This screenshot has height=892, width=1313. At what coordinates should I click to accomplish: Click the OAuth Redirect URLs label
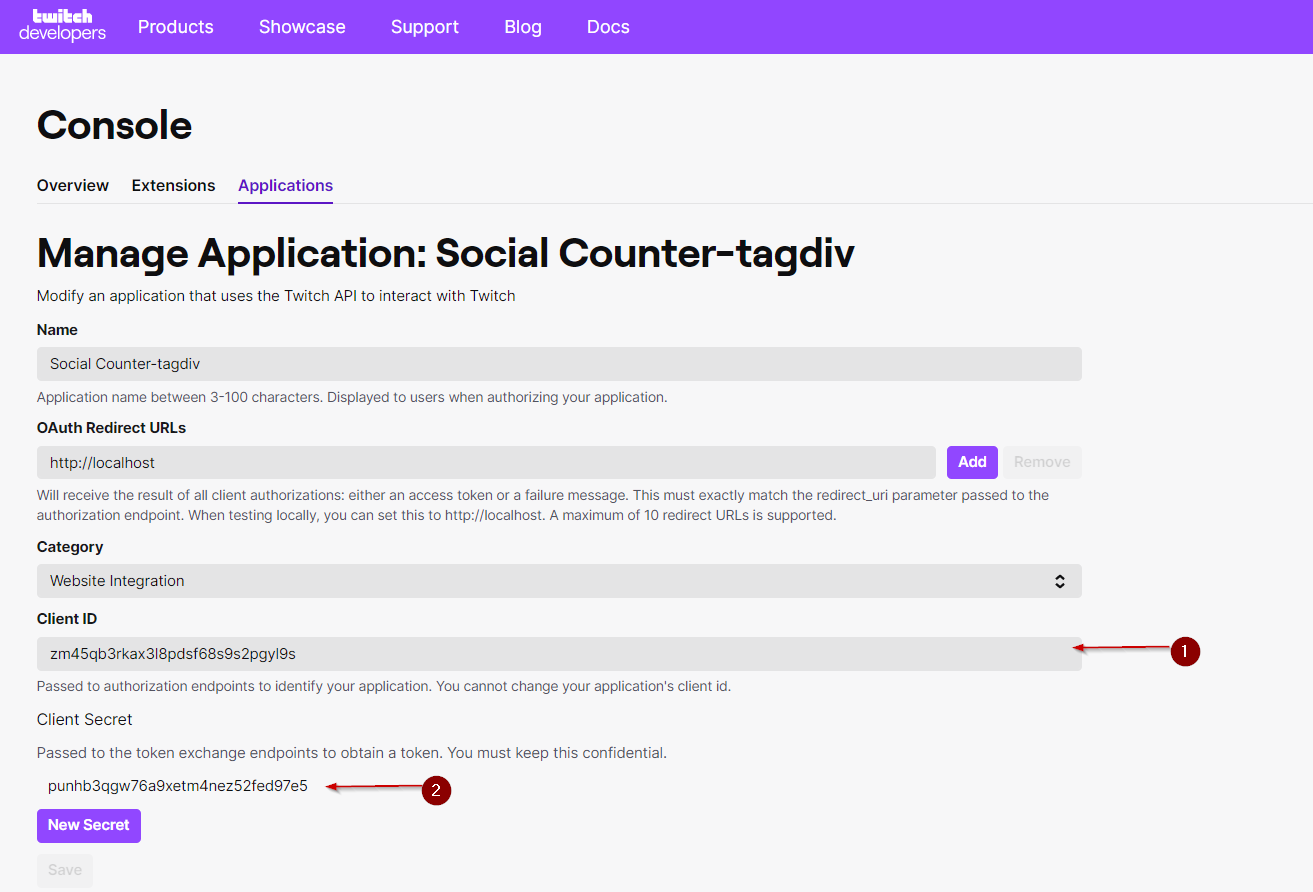pos(112,427)
